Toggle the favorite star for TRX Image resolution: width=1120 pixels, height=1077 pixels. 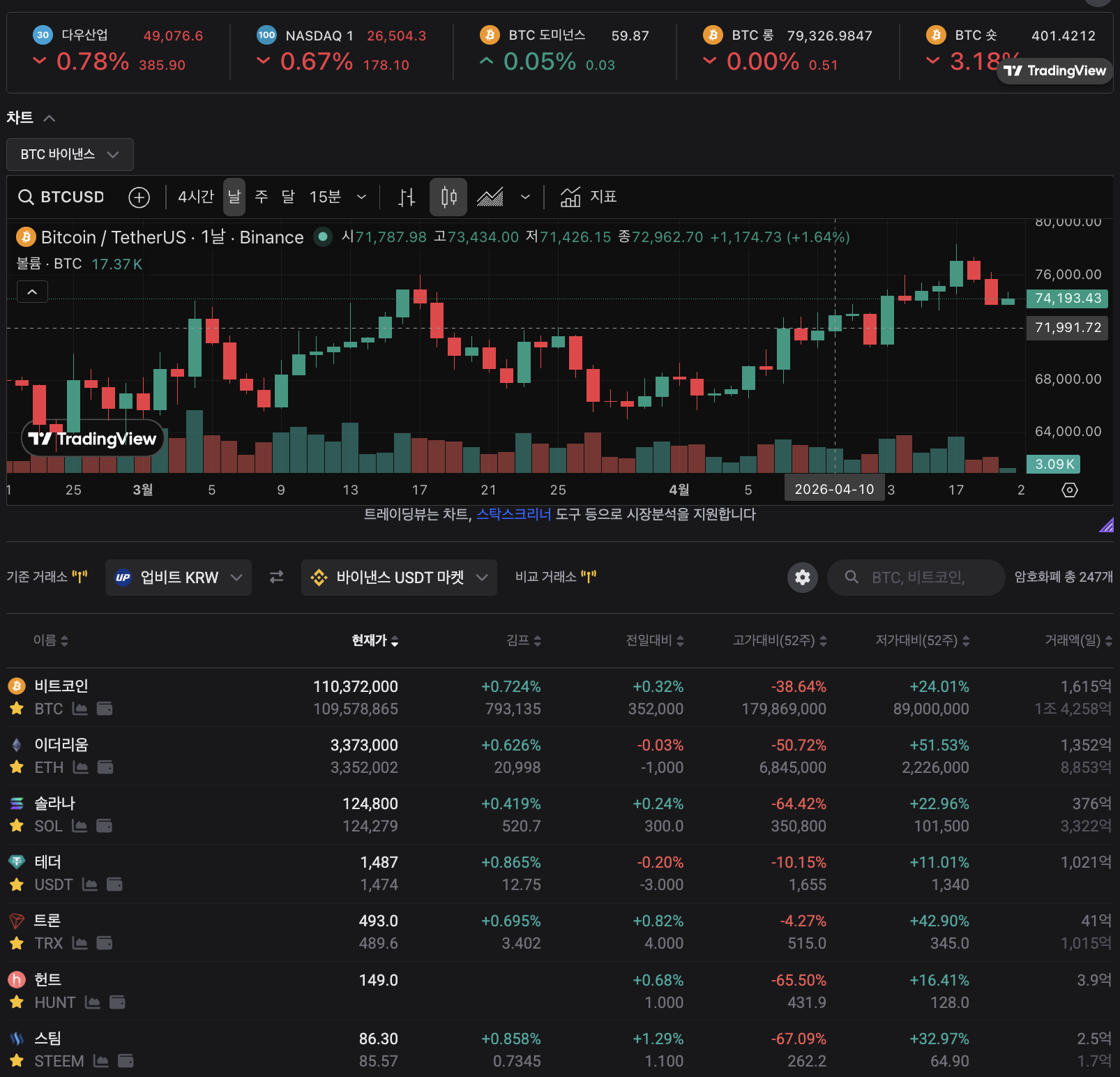coord(17,943)
